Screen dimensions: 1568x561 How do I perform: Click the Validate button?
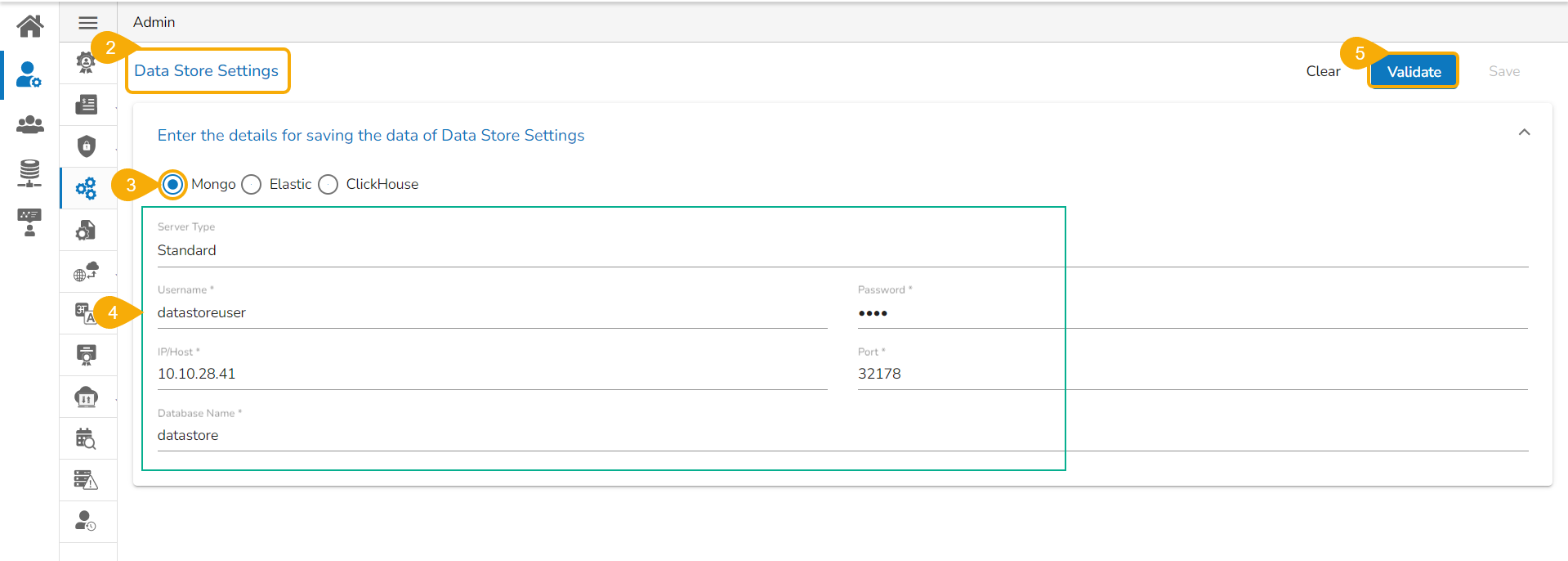click(x=1413, y=72)
